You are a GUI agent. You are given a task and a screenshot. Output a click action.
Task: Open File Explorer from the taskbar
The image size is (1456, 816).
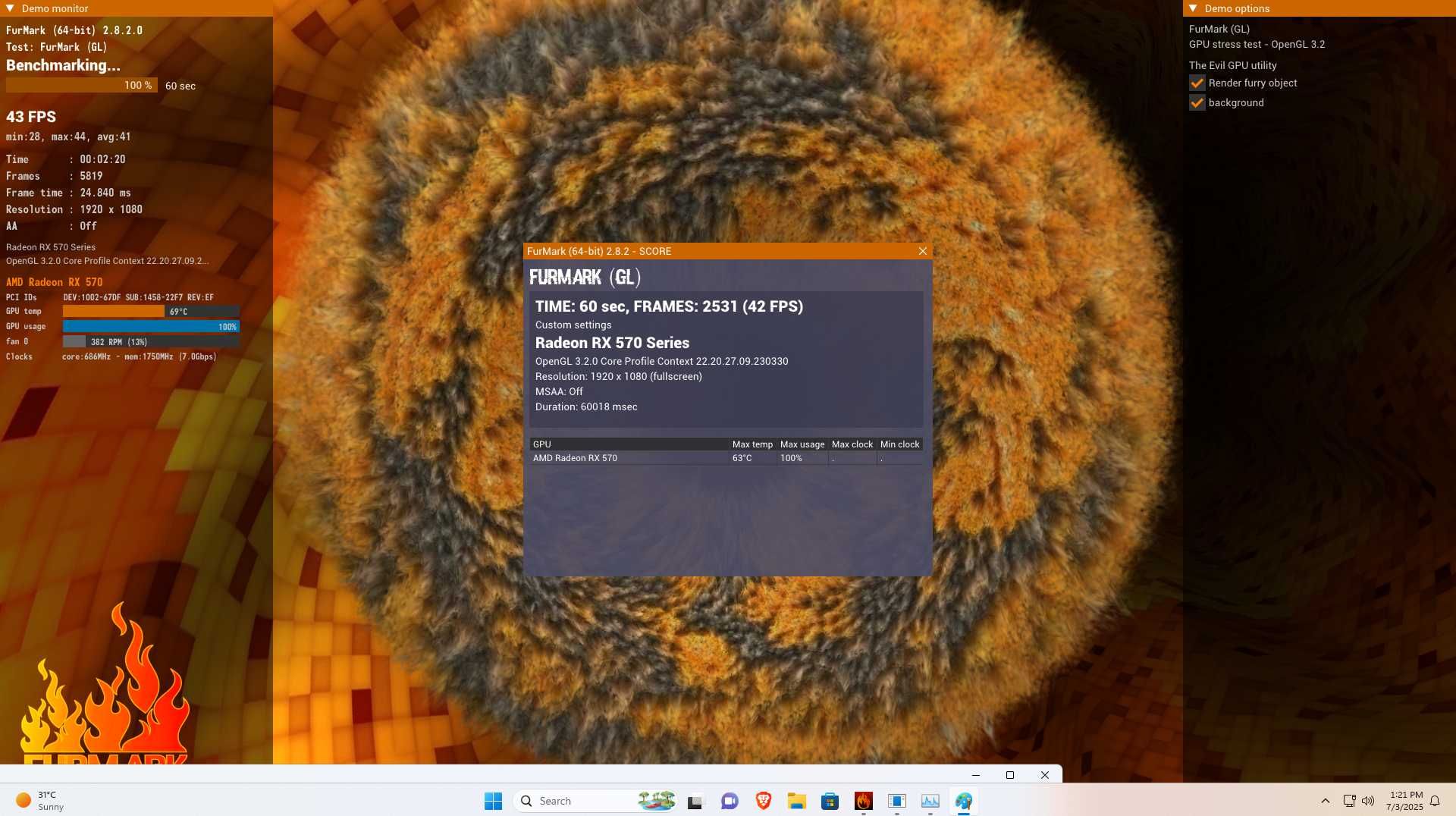point(796,801)
